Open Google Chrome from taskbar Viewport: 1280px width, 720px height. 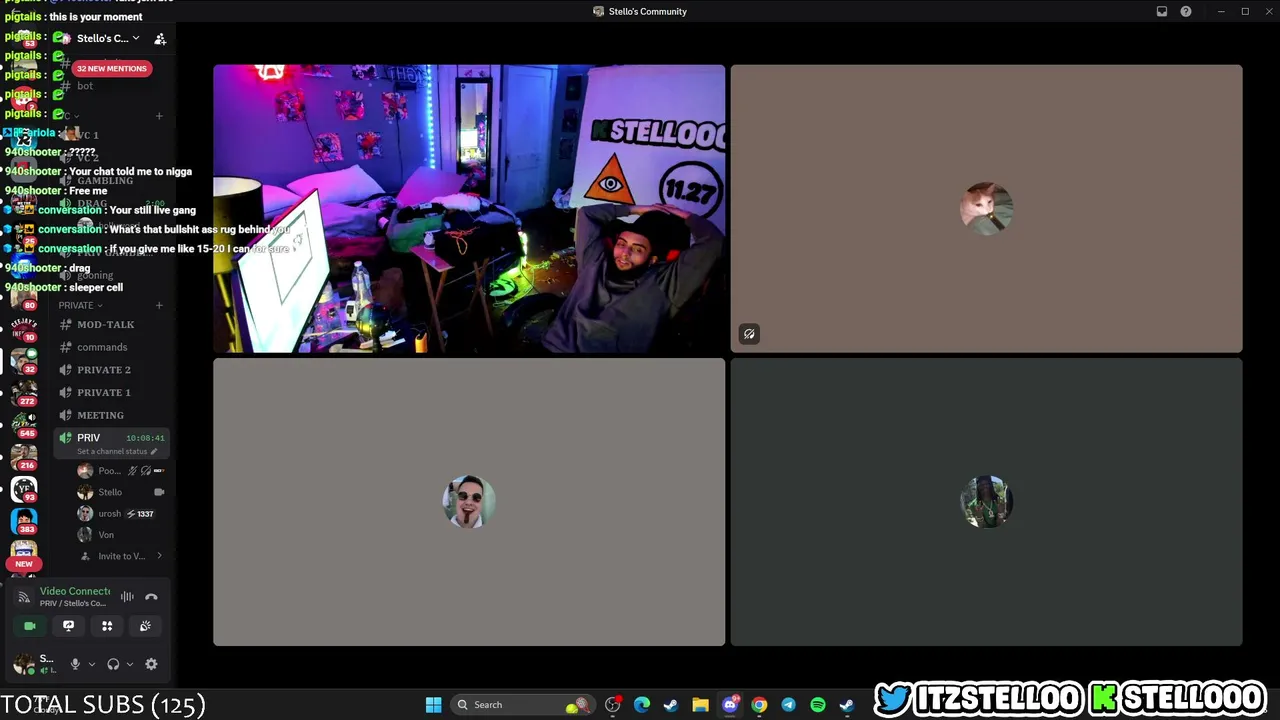759,705
